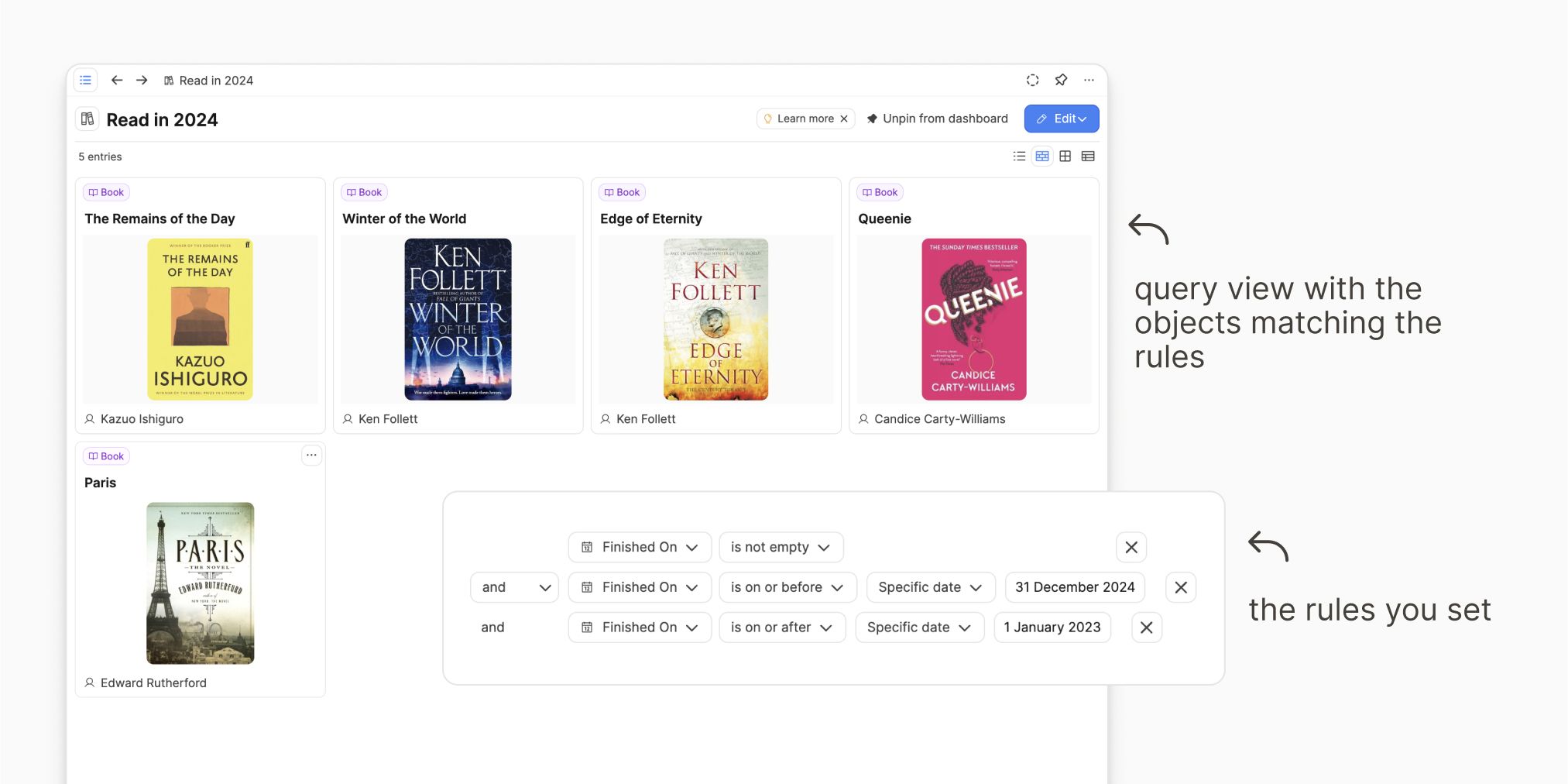
Task: Go back with the left arrow
Action: 117,81
